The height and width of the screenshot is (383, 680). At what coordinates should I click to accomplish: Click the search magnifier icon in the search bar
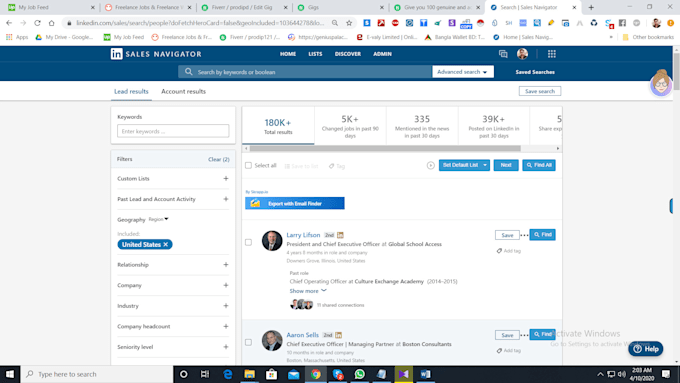tap(188, 72)
